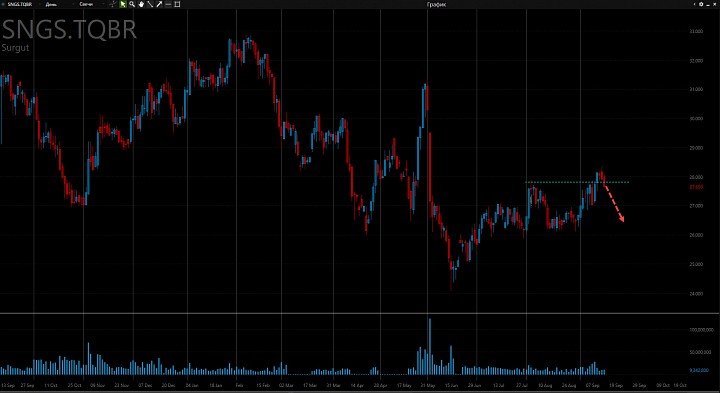Click the 29,000 price axis label
The width and height of the screenshot is (720, 393).
[x=697, y=148]
